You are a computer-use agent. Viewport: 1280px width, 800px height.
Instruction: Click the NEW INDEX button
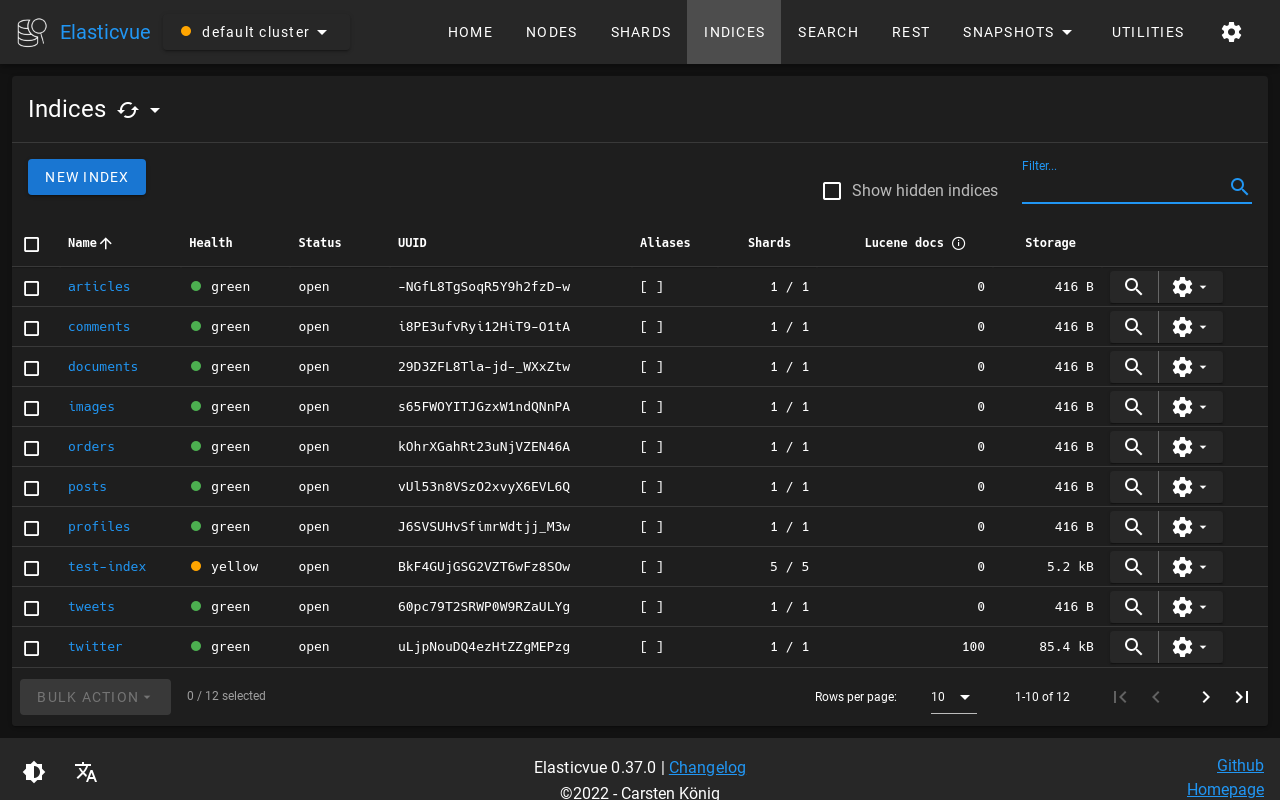click(x=87, y=177)
